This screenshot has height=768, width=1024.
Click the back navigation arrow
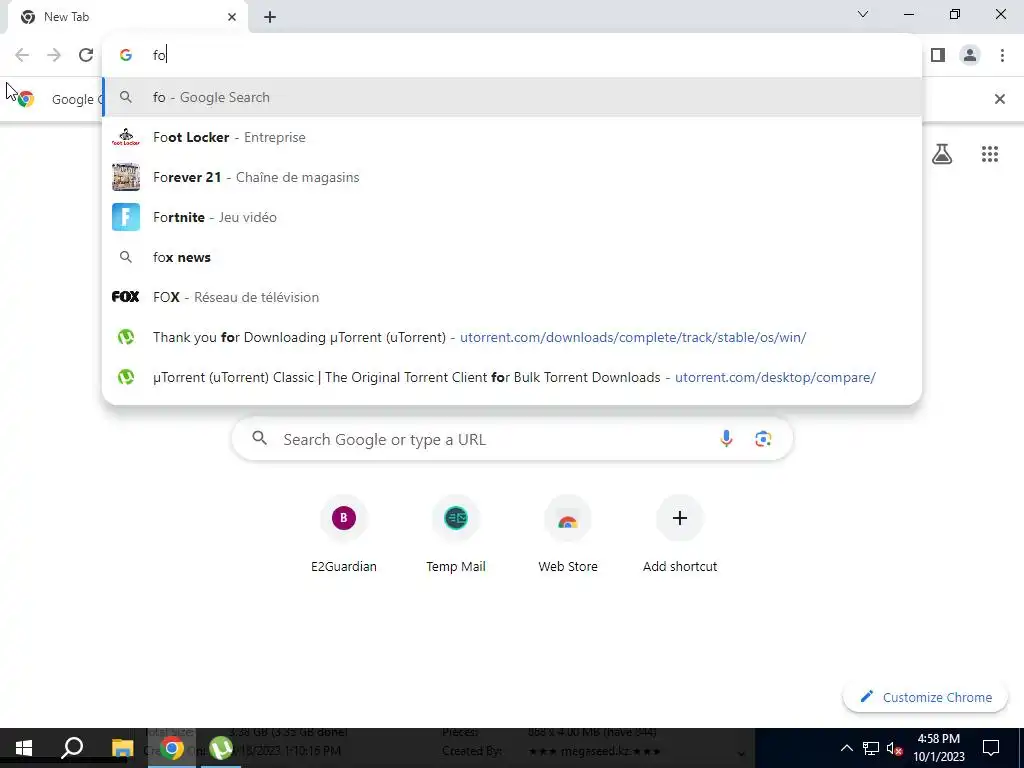point(22,55)
